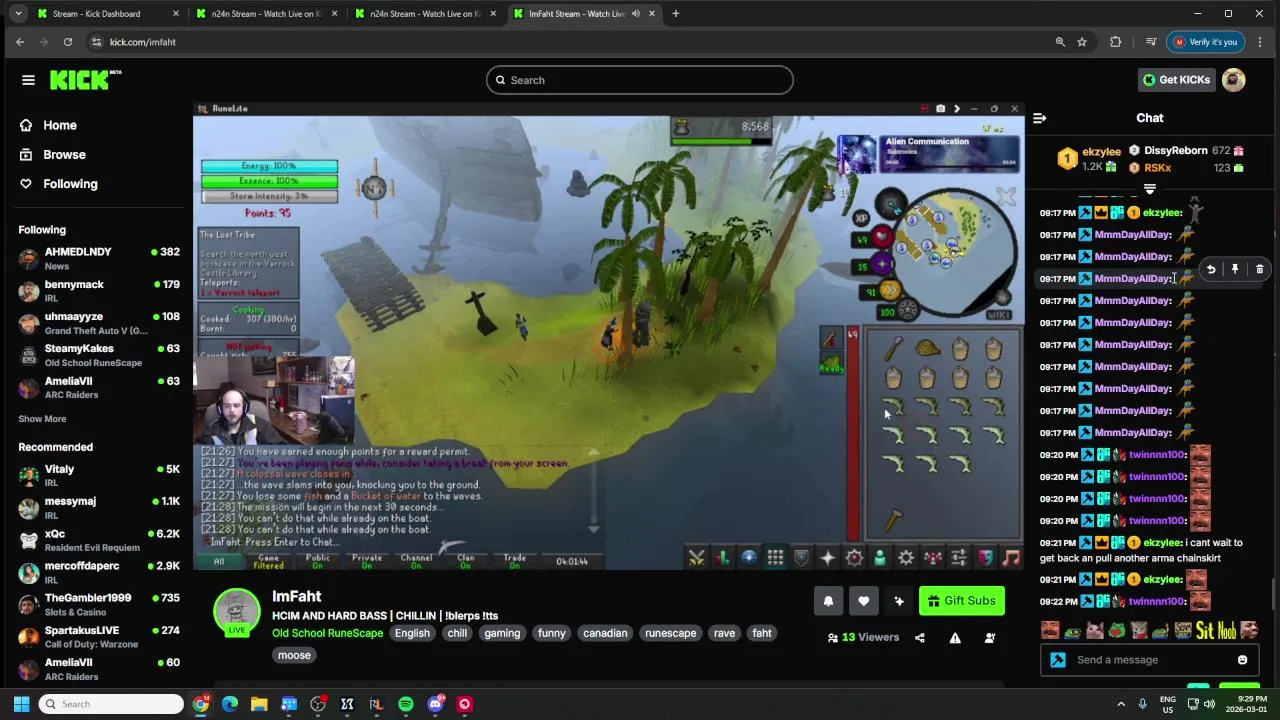Reload the kick.com page
Image resolution: width=1280 pixels, height=720 pixels.
pyautogui.click(x=68, y=42)
